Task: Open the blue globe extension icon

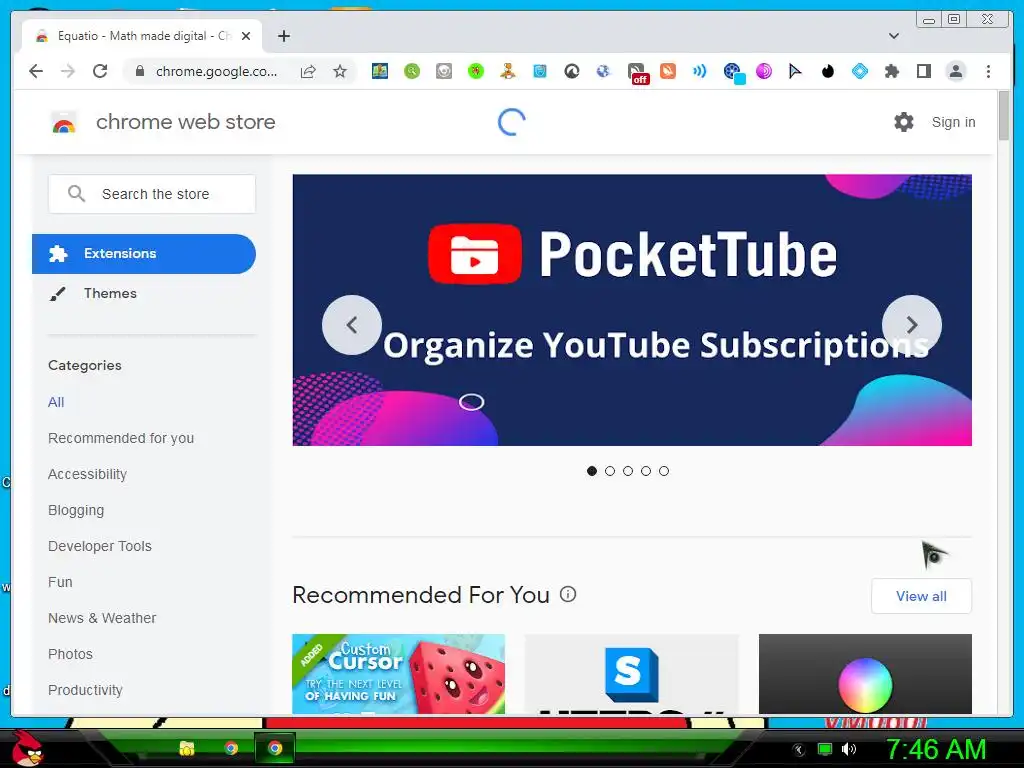Action: coord(603,71)
